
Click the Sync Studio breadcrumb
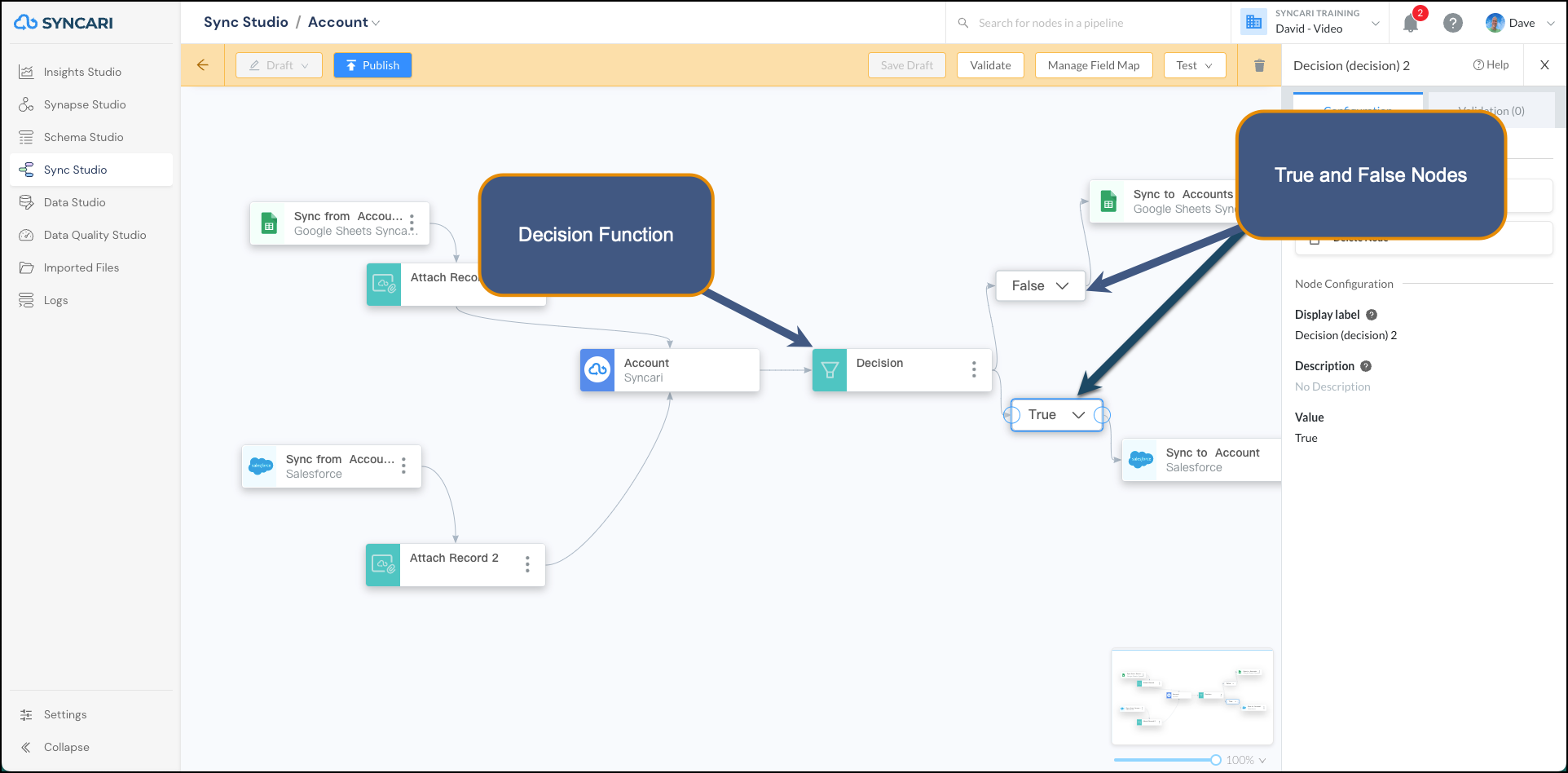coord(246,22)
